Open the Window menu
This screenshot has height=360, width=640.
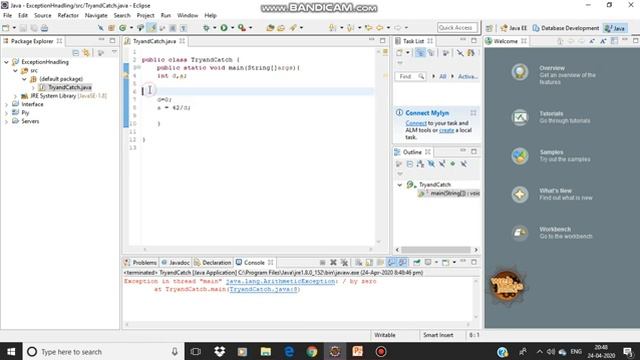[187, 15]
